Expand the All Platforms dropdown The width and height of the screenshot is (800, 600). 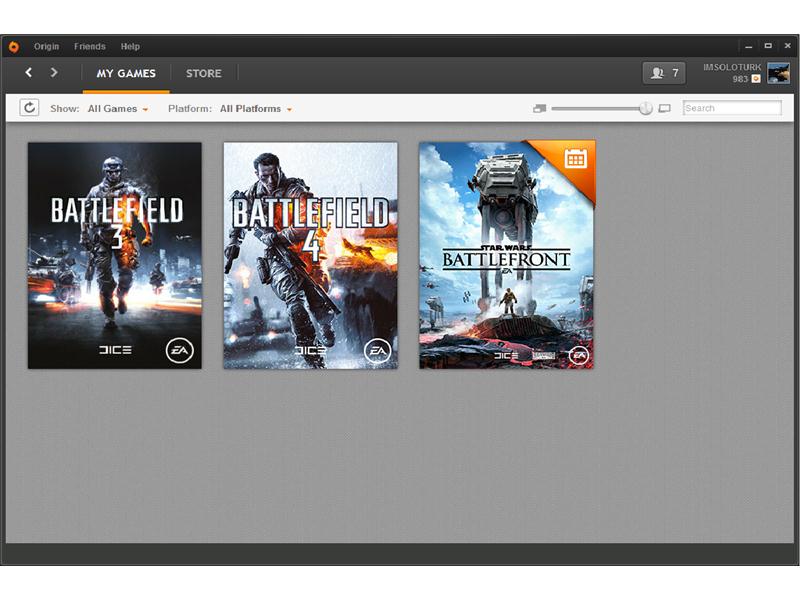[256, 109]
